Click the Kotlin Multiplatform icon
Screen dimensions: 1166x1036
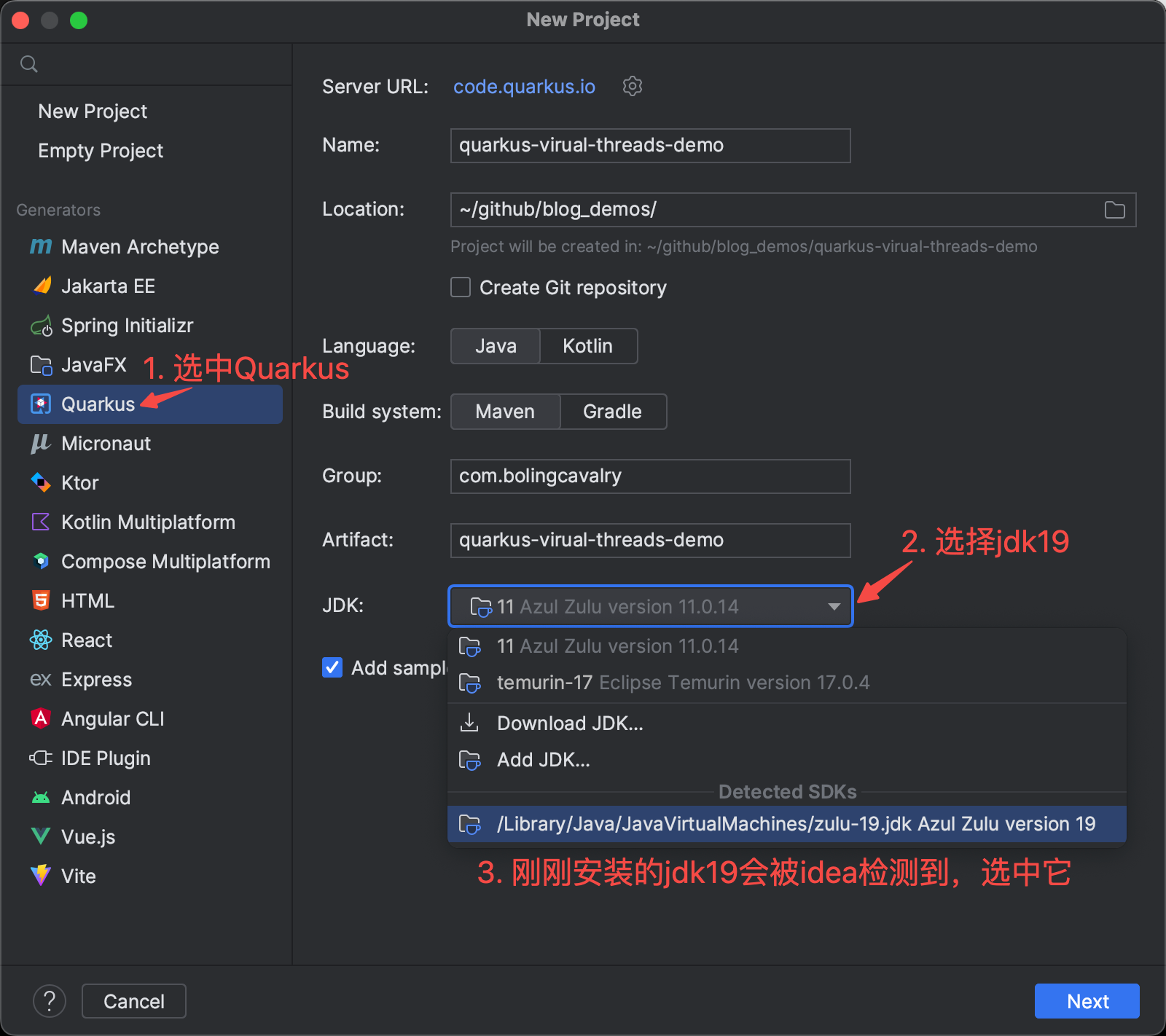coord(41,522)
